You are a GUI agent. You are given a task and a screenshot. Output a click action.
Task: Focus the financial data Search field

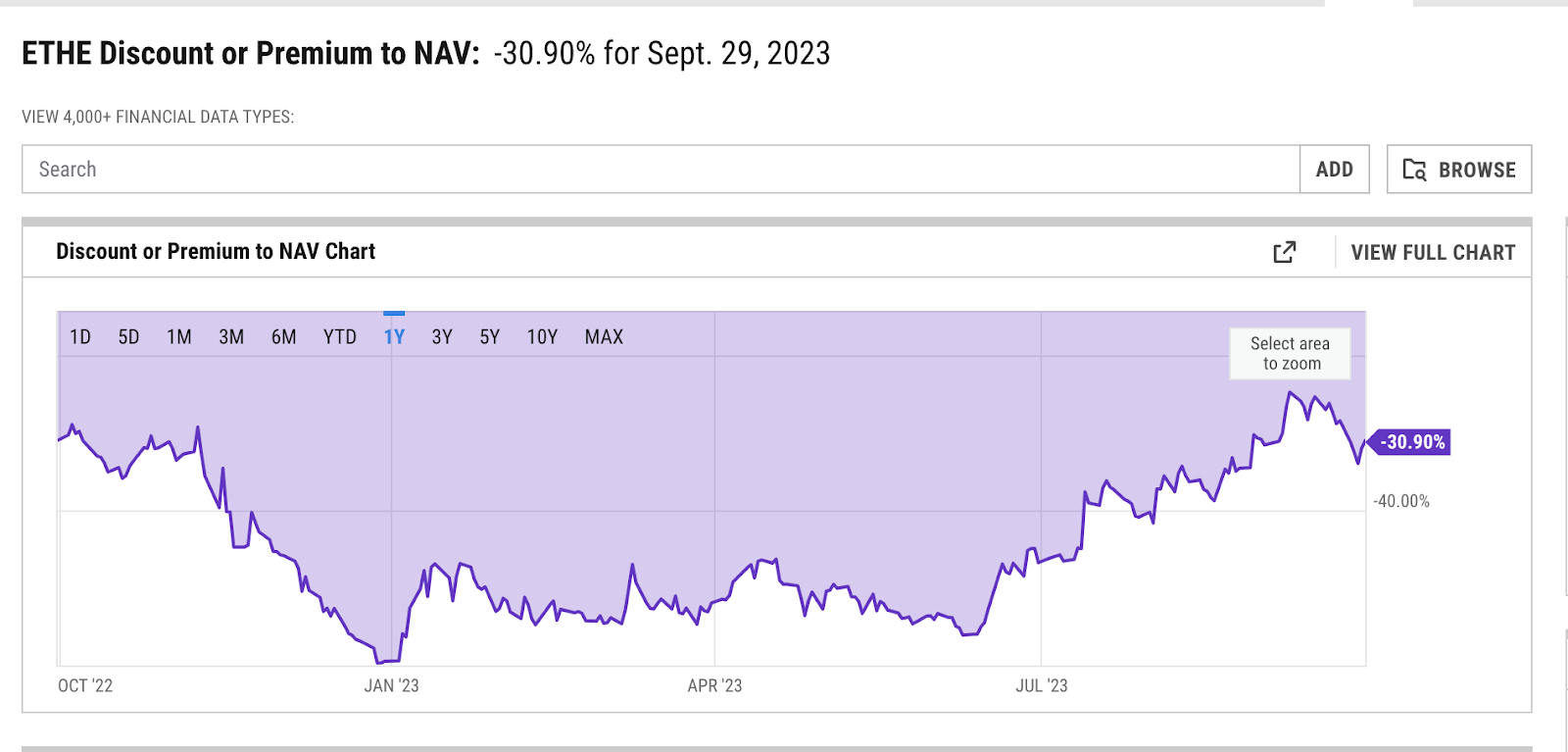(661, 170)
